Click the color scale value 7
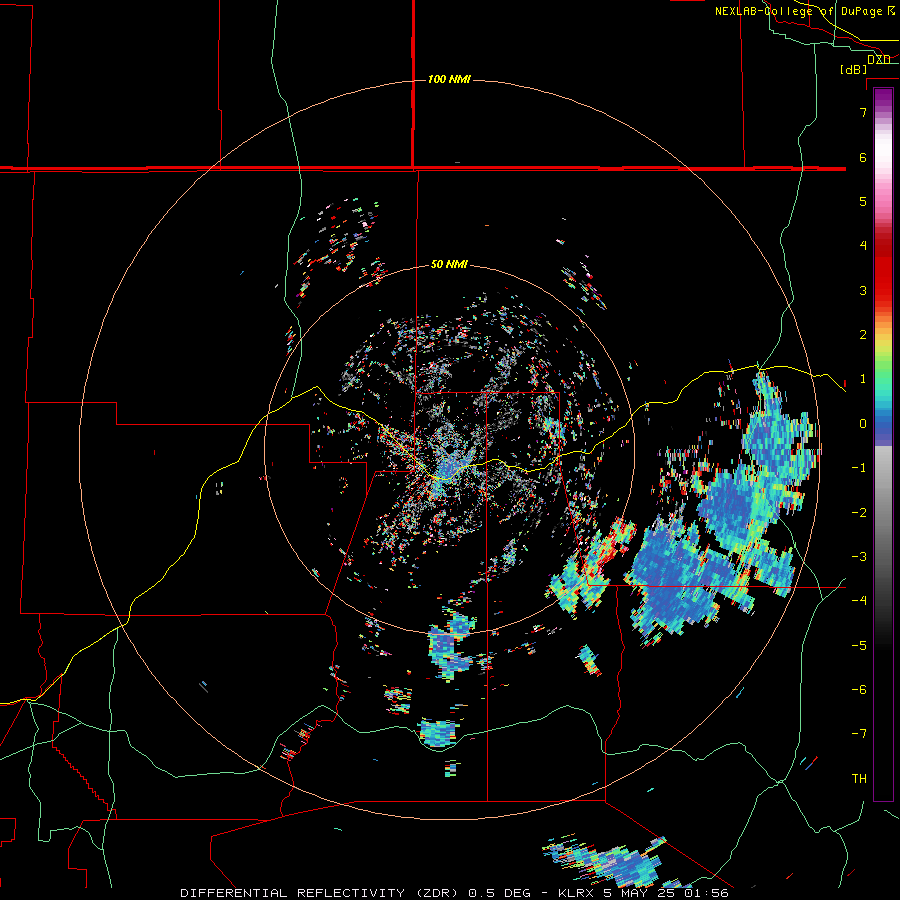 pyautogui.click(x=863, y=112)
